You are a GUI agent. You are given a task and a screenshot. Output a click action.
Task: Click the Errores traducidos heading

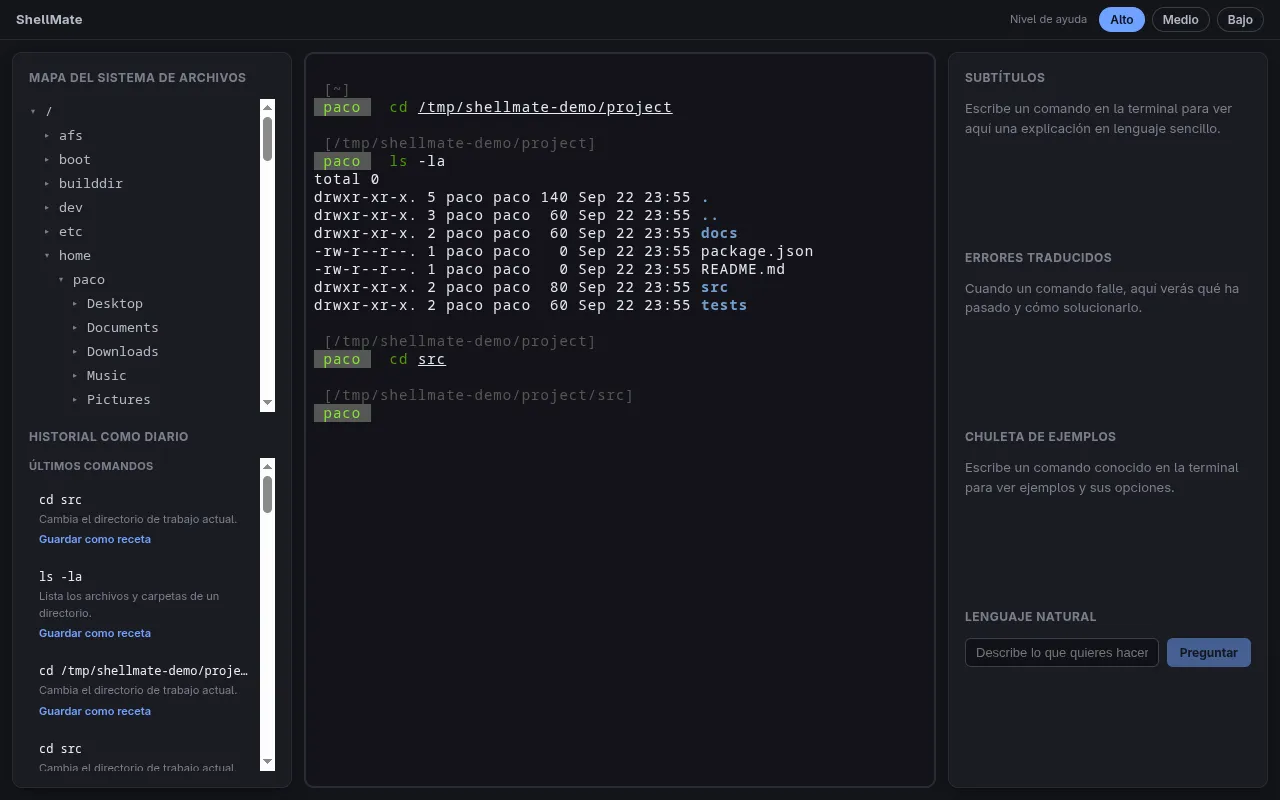(x=1038, y=258)
